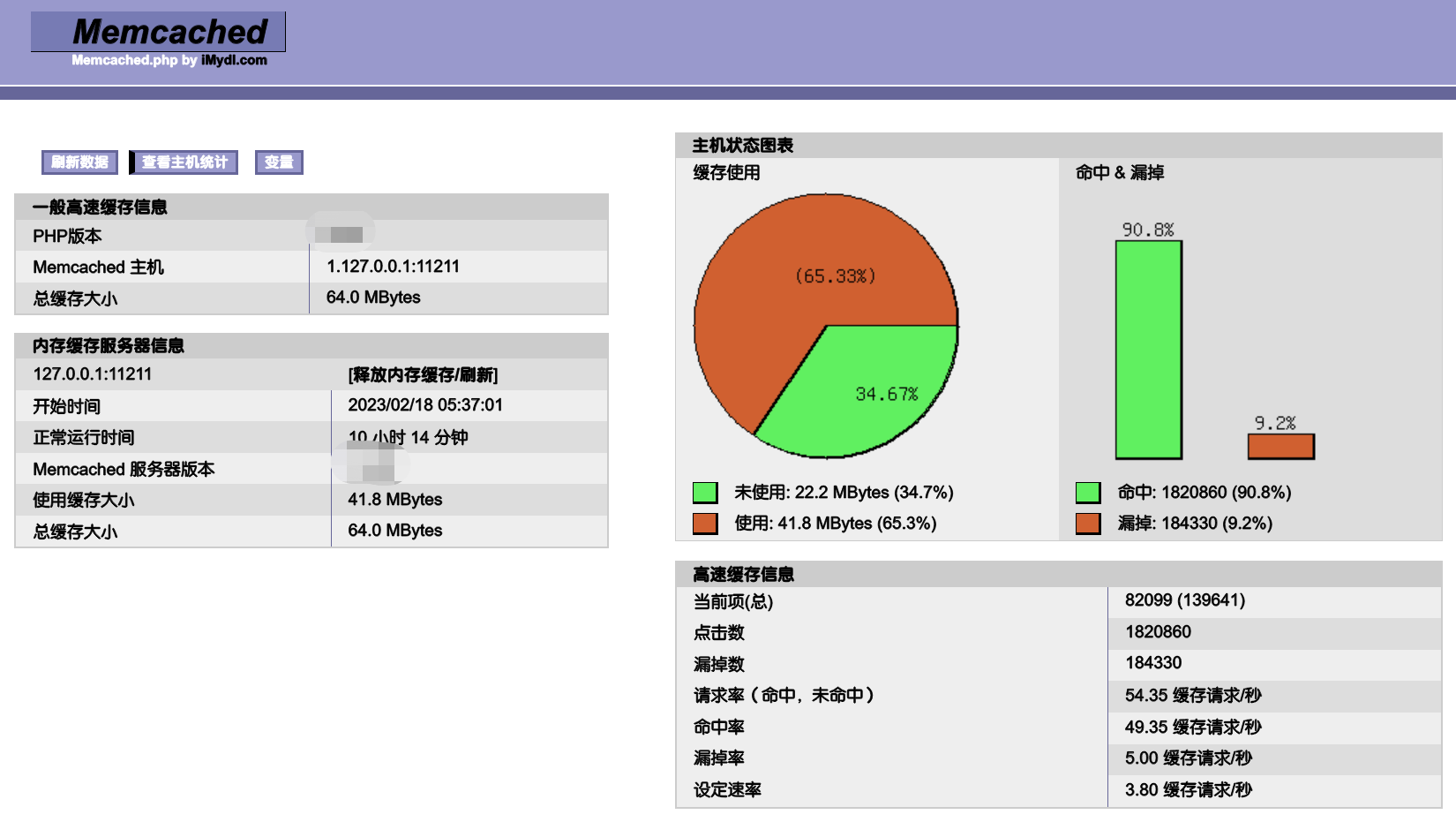Click the Memcached logo banner
Image resolution: width=1456 pixels, height=822 pixels.
coord(157,34)
